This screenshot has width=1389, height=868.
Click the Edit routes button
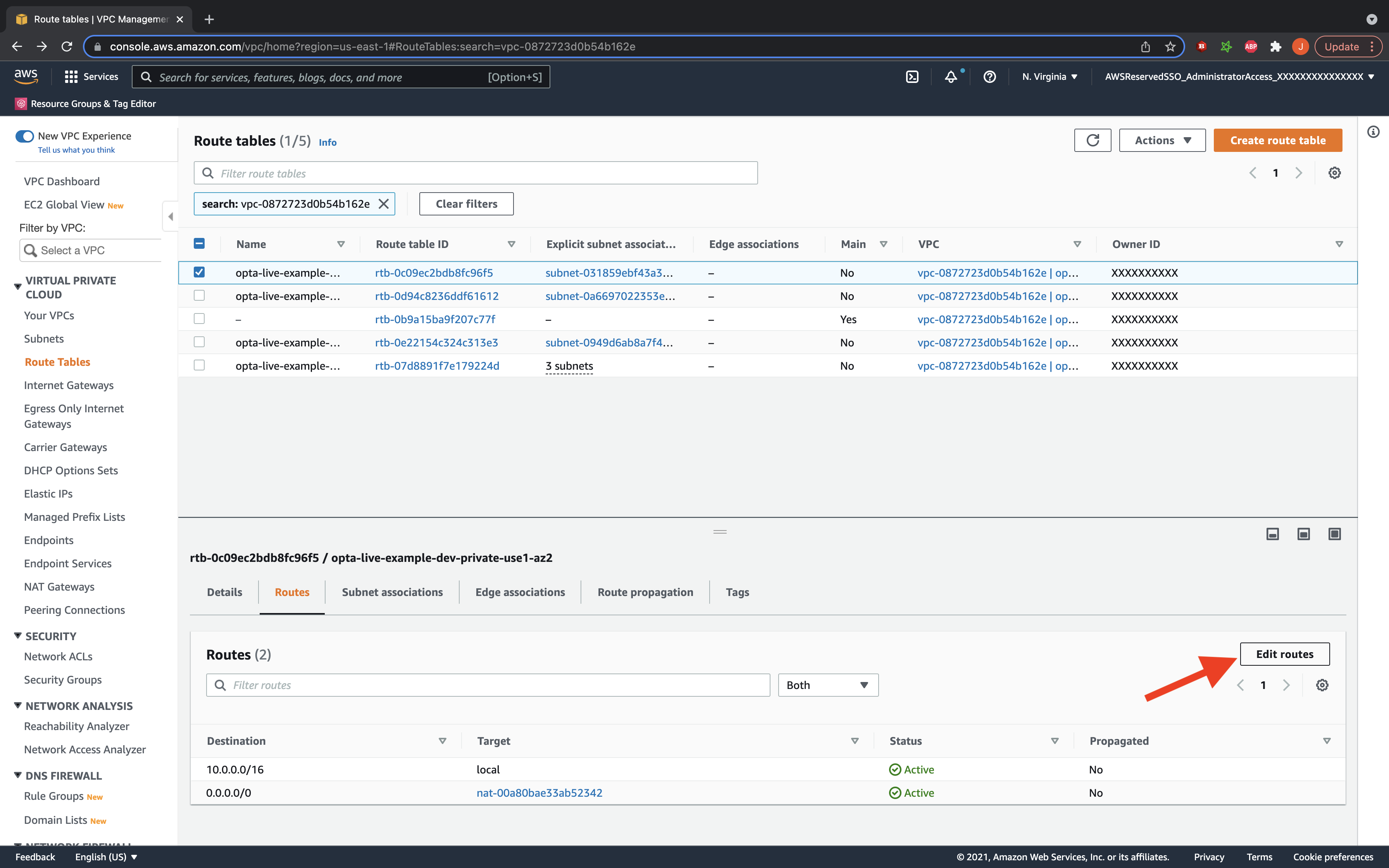coord(1284,654)
